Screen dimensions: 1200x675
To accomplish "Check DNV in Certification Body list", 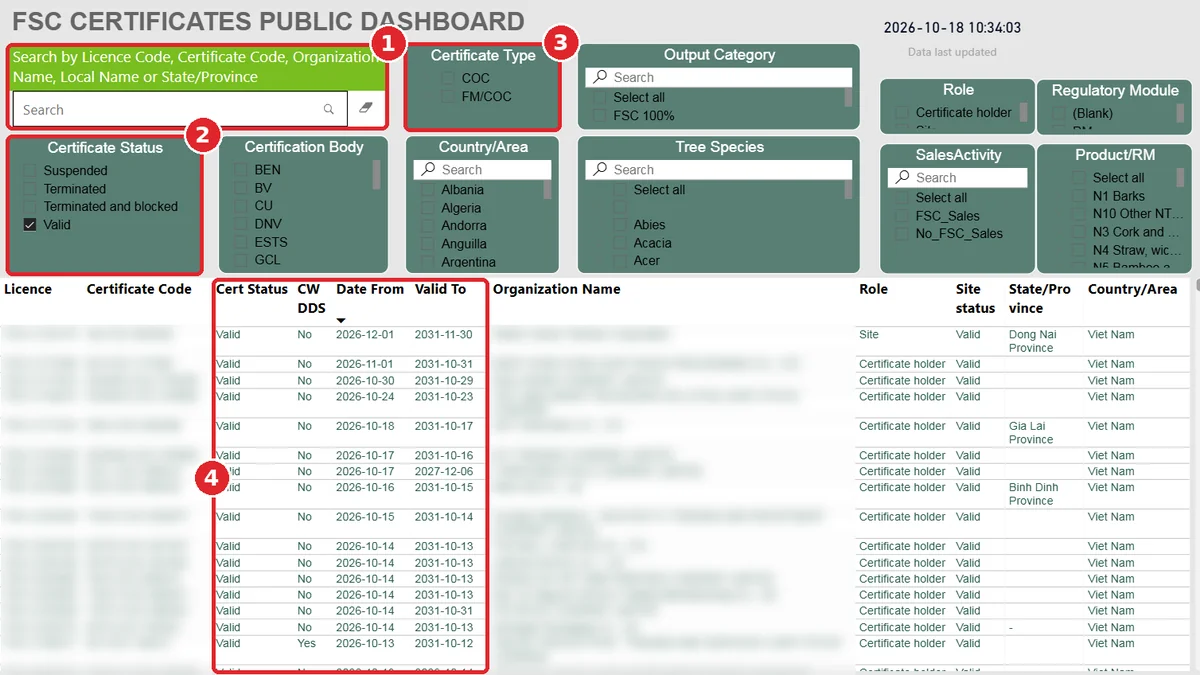I will pos(241,224).
